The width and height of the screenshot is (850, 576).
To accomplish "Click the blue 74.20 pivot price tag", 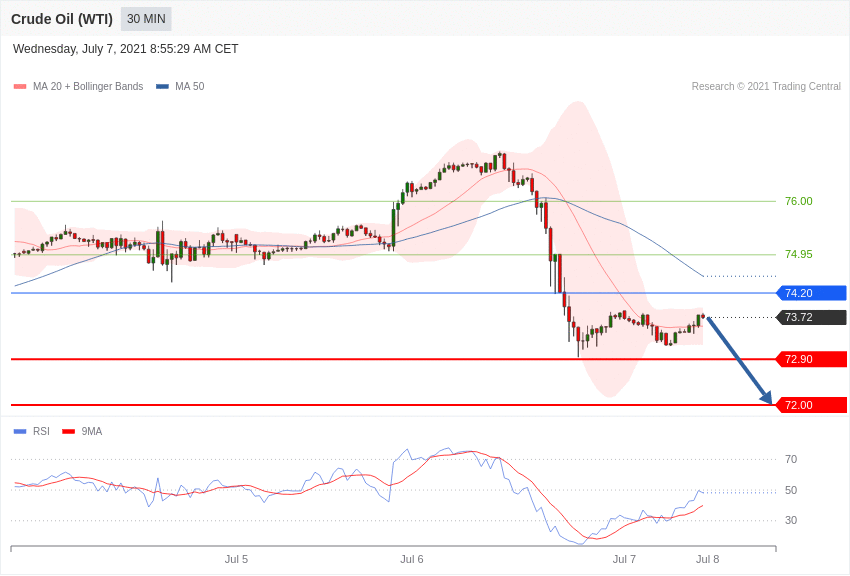I will click(x=812, y=293).
